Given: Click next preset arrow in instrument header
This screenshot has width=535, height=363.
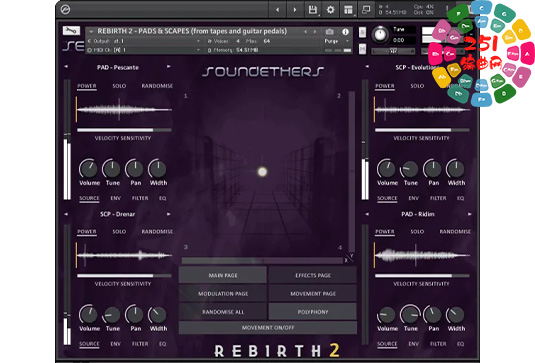Looking at the screenshot, I should [x=315, y=32].
